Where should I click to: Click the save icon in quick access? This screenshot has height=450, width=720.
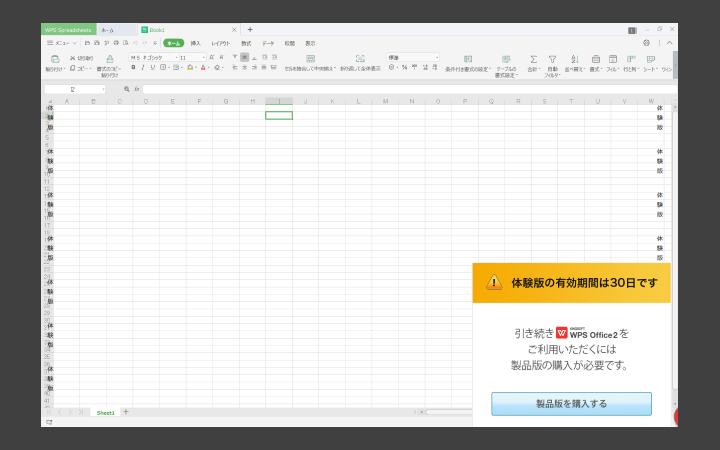[97, 43]
